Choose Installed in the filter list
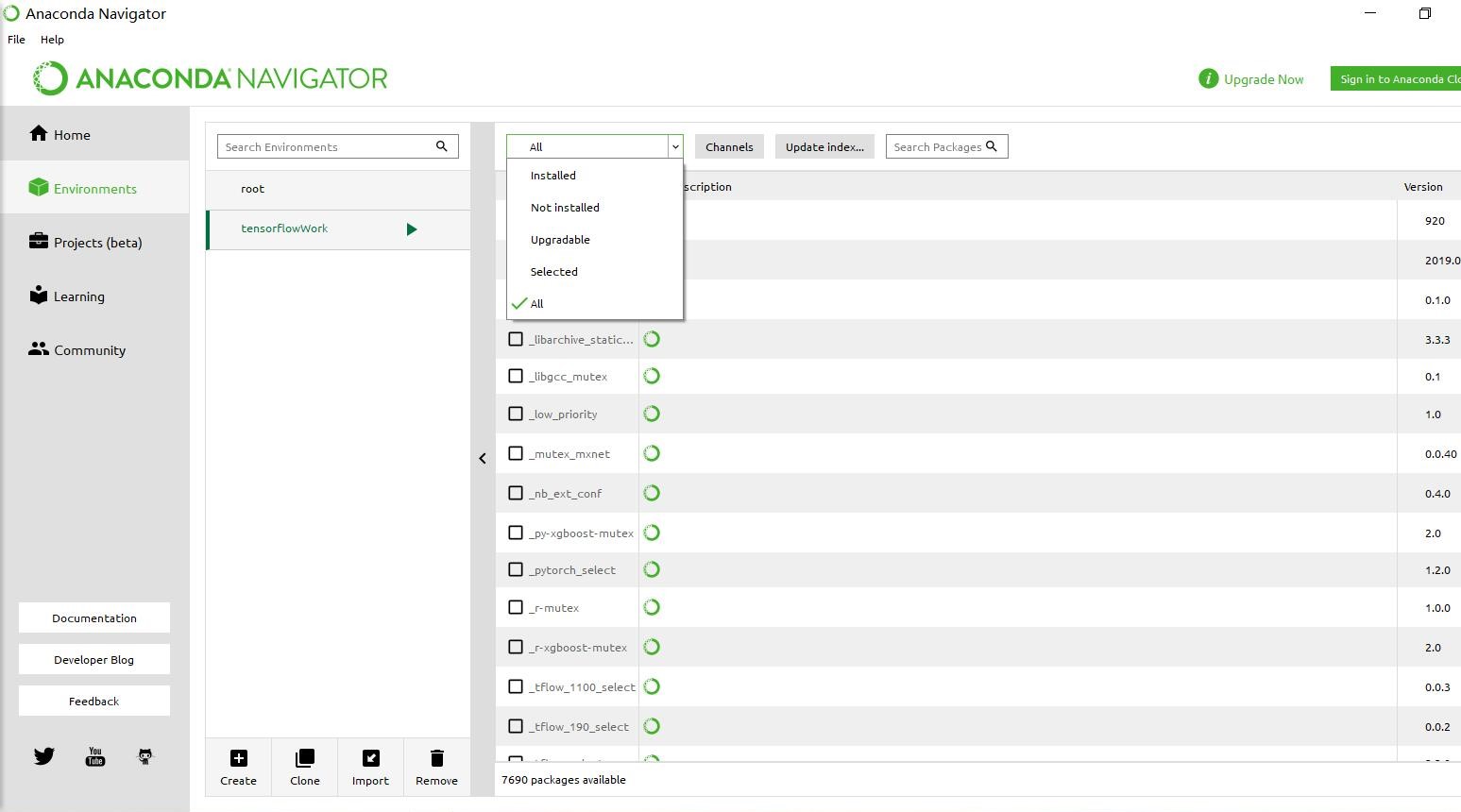Viewport: 1461px width, 812px height. (x=595, y=176)
